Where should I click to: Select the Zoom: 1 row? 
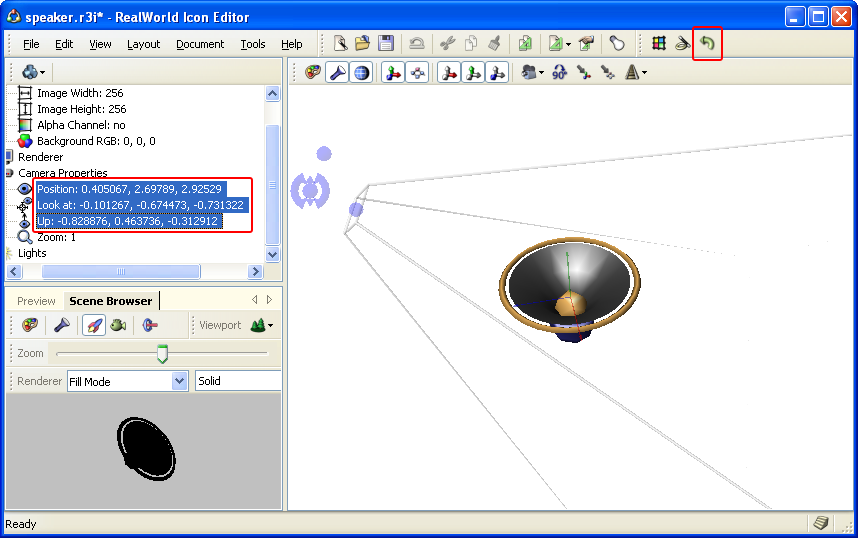56,237
